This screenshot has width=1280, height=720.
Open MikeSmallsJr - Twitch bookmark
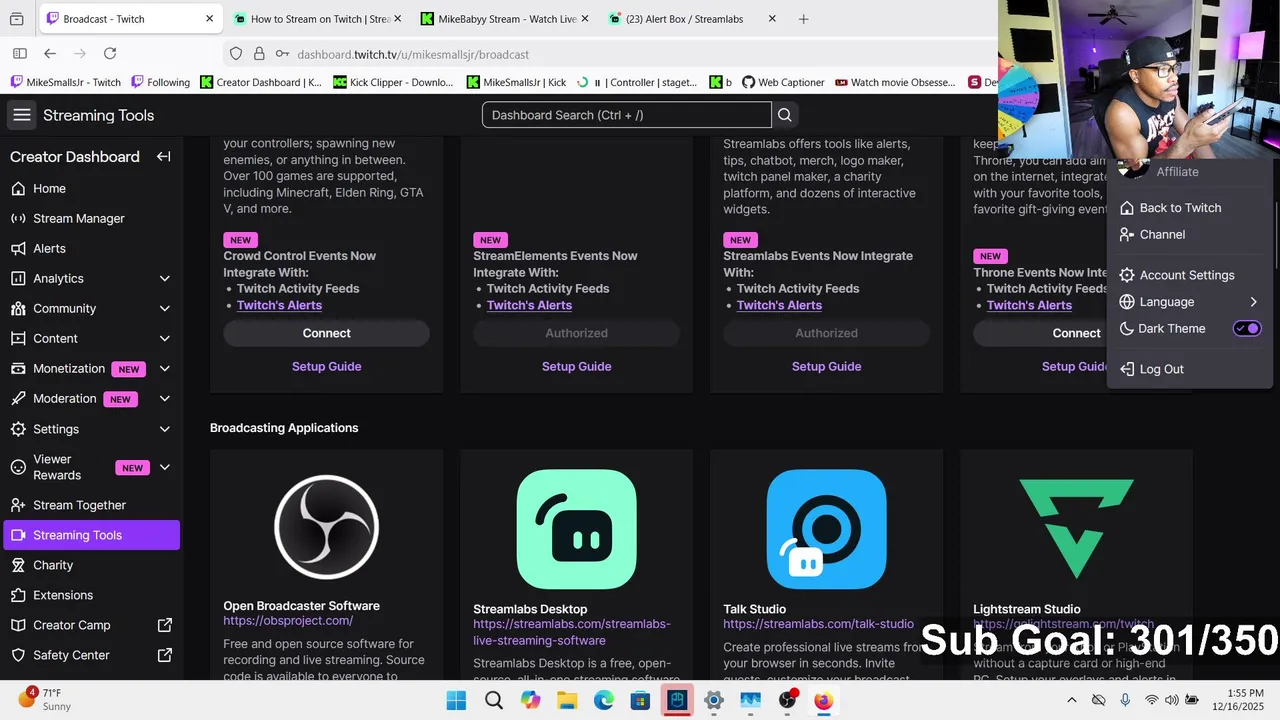(66, 83)
